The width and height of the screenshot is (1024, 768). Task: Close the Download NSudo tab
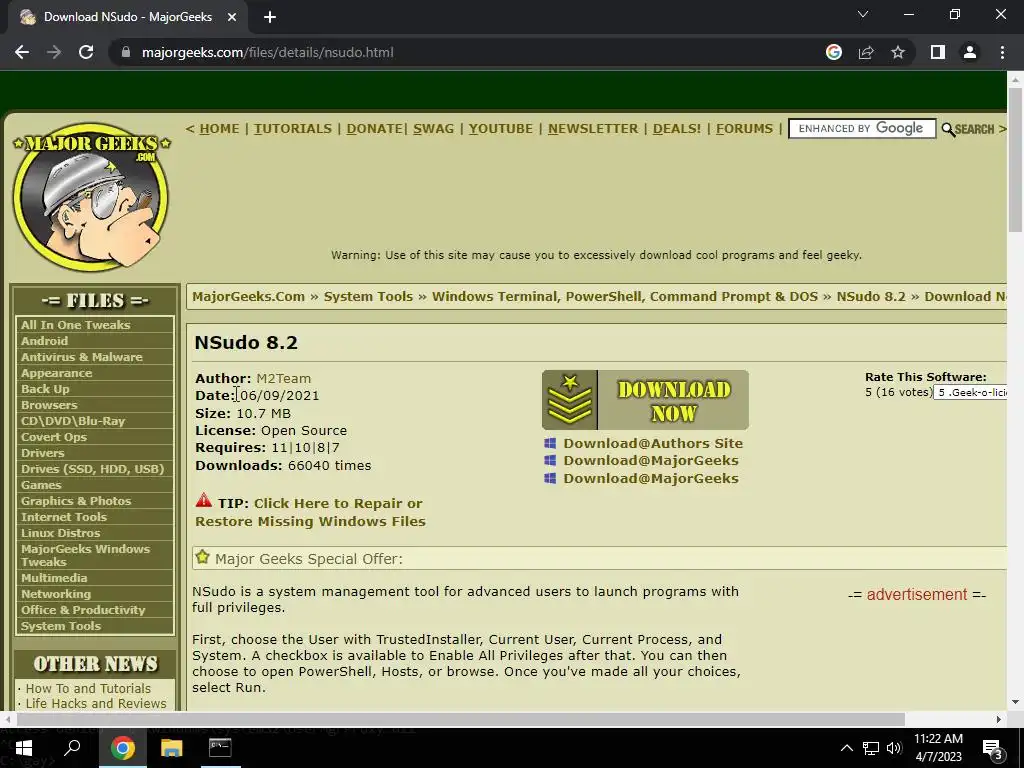pos(231,18)
